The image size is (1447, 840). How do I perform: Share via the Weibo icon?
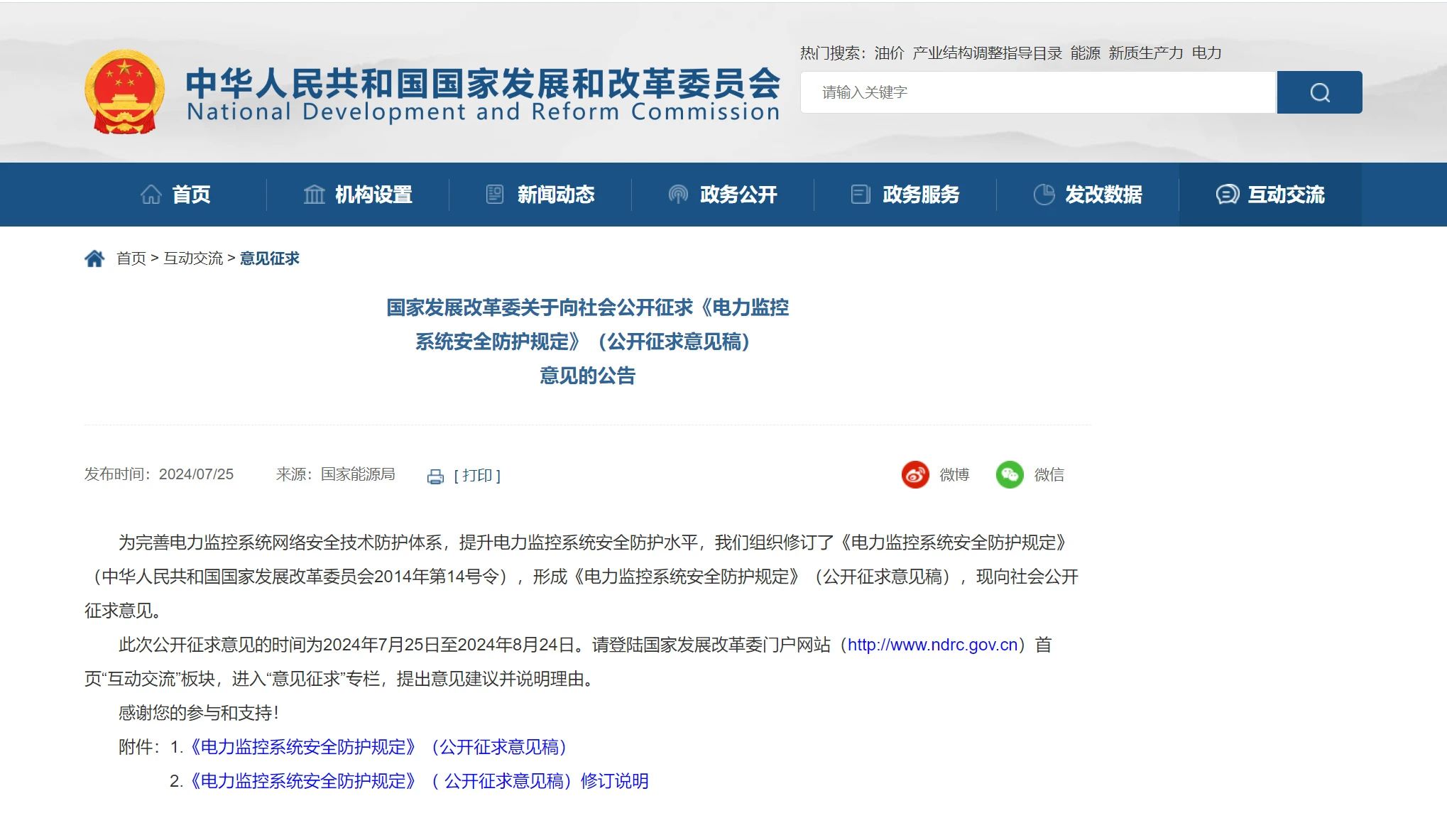[915, 474]
